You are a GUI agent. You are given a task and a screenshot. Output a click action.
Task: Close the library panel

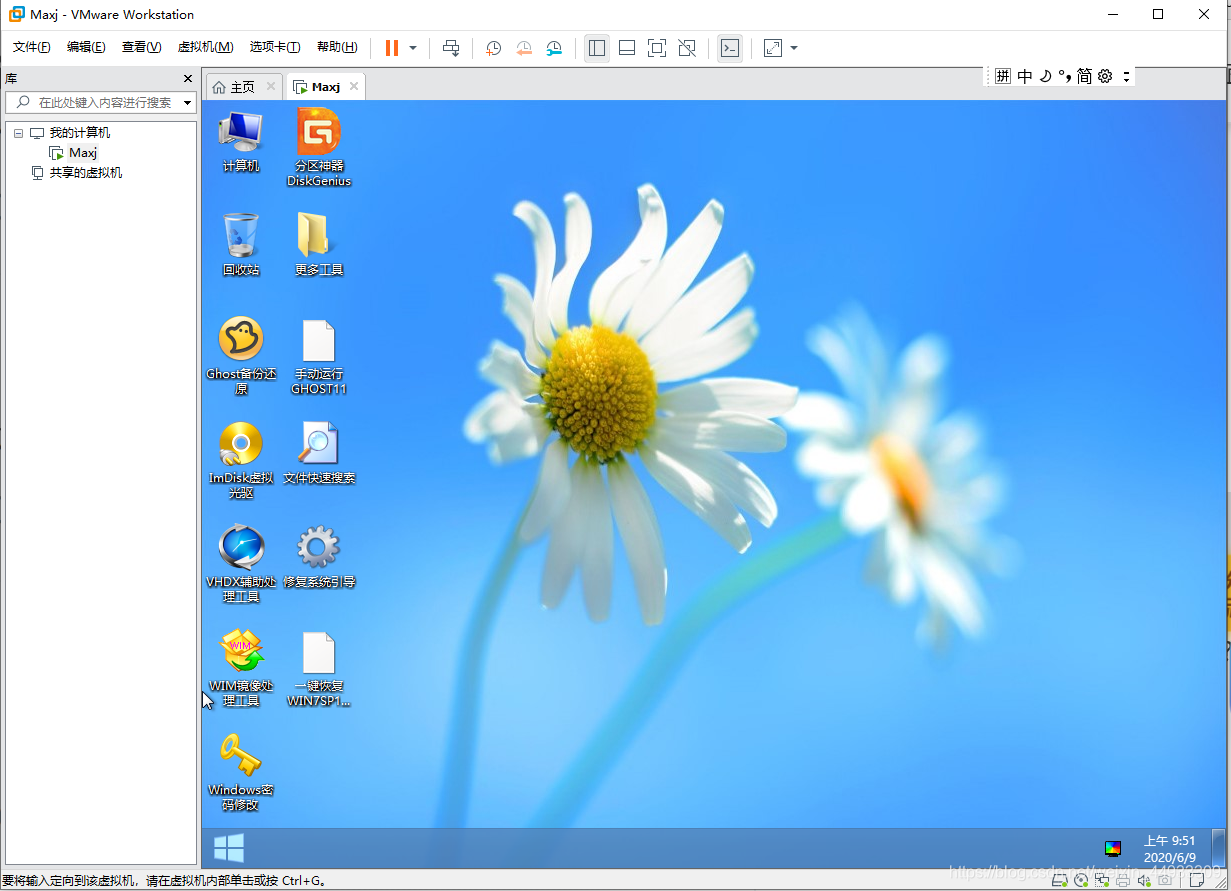[188, 78]
